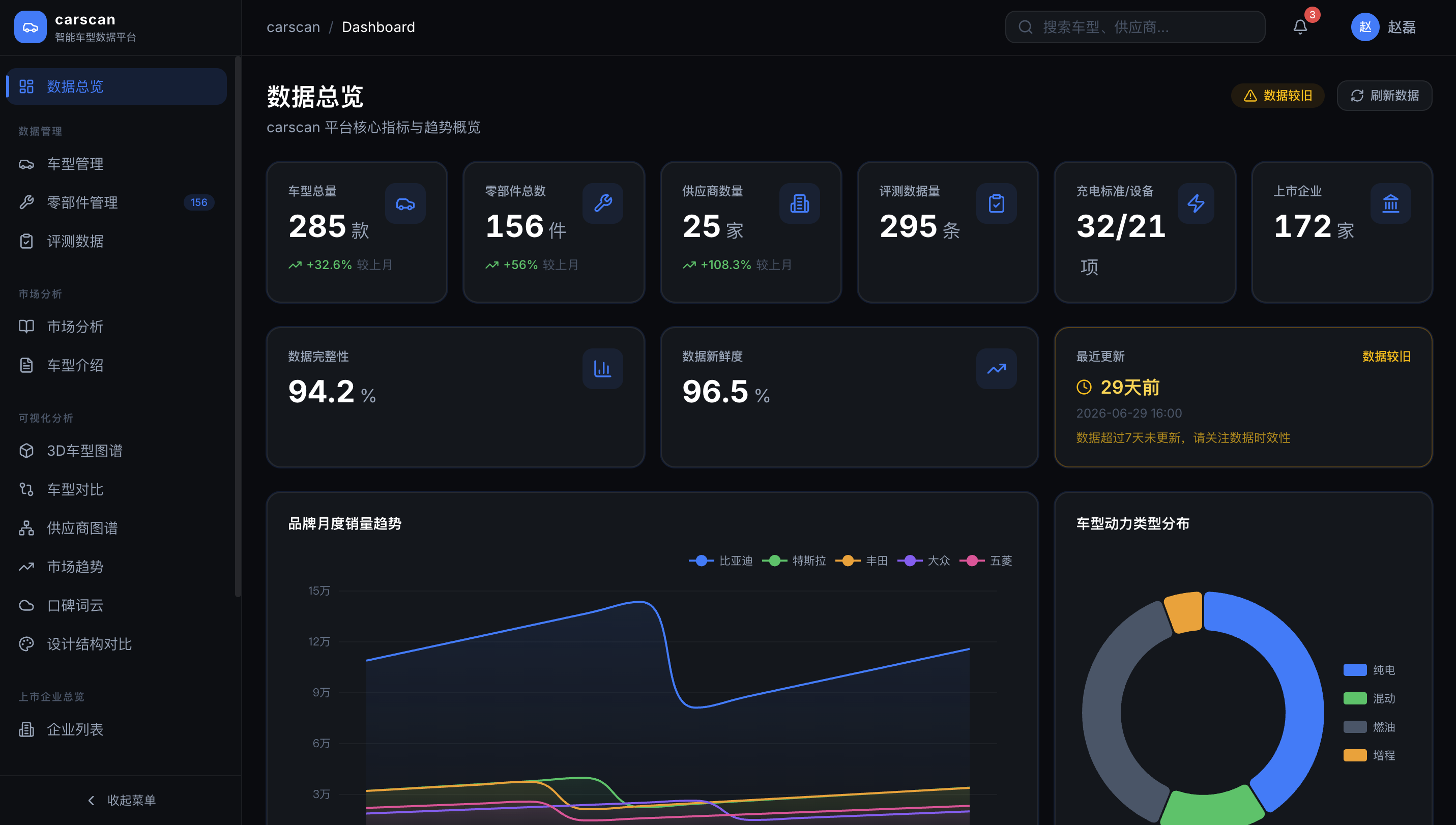Toggle 增程 in the donut legend
Screen dimensions: 1456x825
pos(1368,755)
